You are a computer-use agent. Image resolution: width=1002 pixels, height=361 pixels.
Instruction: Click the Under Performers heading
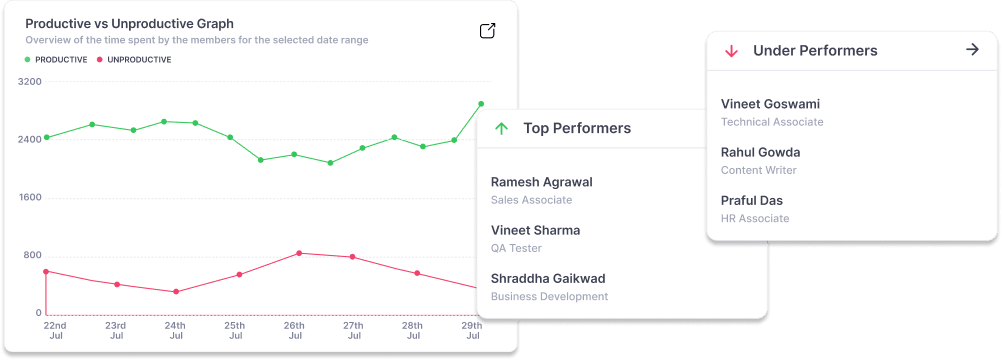tap(815, 50)
